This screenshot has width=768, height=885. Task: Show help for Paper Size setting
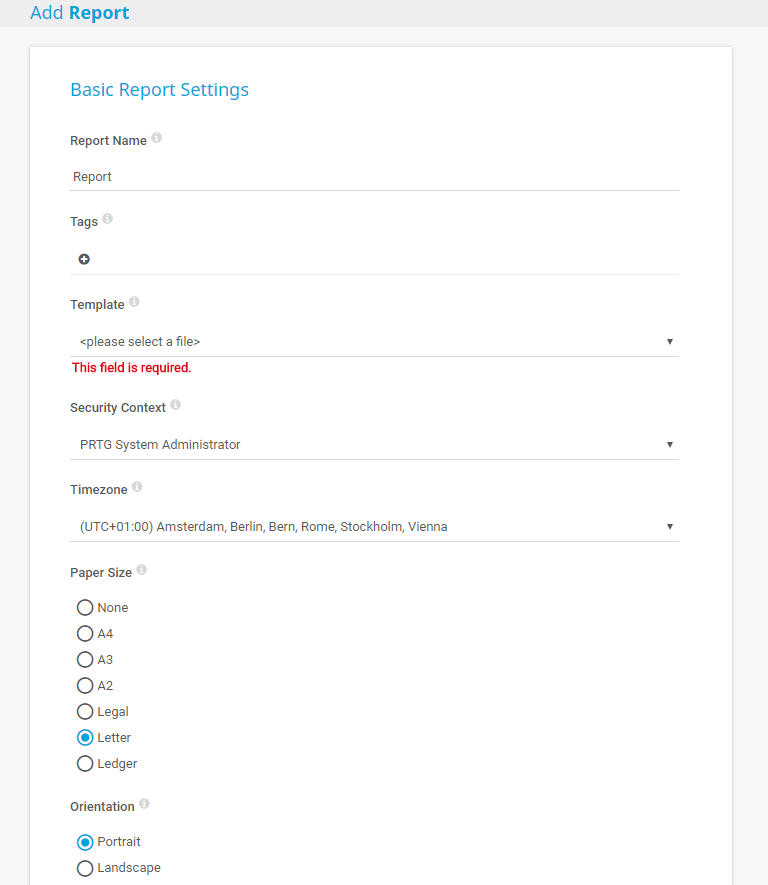142,570
